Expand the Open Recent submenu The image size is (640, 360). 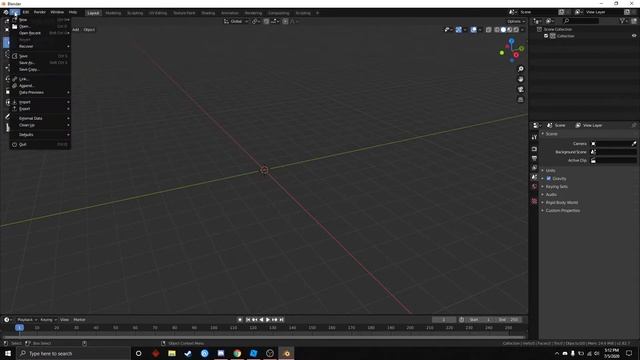pos(40,33)
